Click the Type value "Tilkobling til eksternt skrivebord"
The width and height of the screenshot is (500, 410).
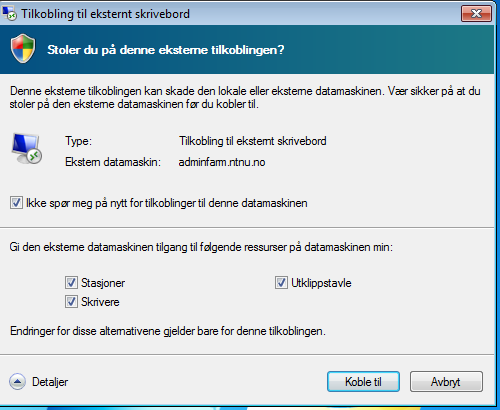pos(253,141)
